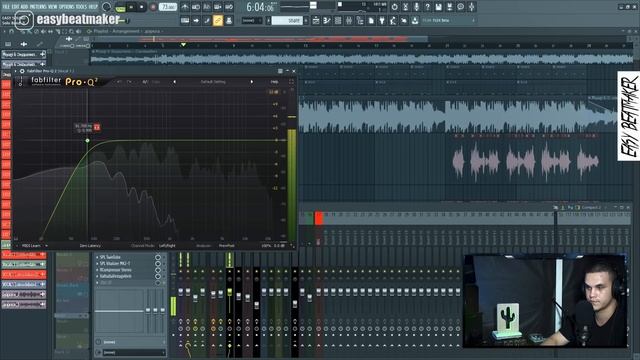
Task: Click Pro-Q 2 full screen icon
Action: tap(291, 82)
